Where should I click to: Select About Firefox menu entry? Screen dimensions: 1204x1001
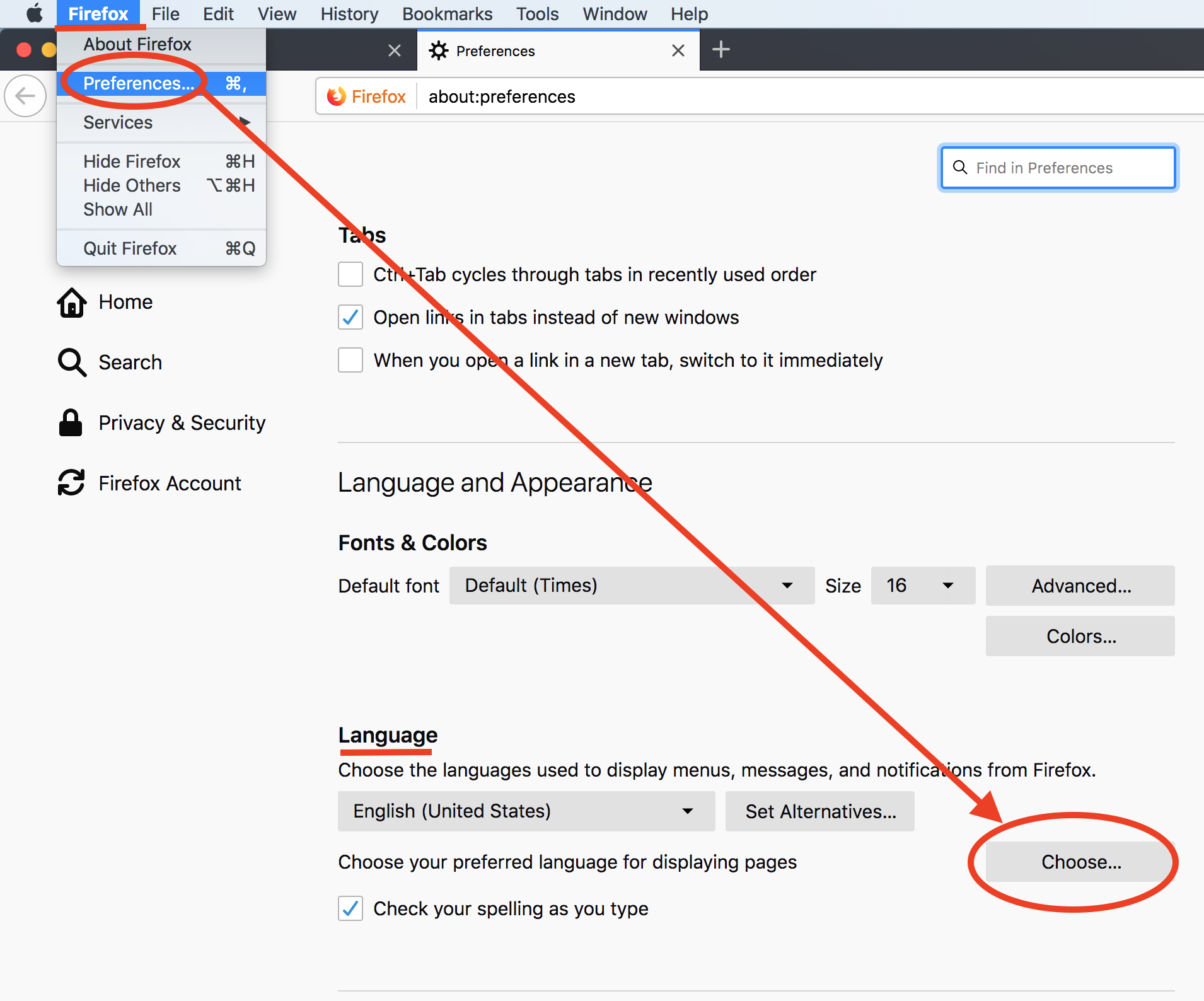click(x=161, y=44)
